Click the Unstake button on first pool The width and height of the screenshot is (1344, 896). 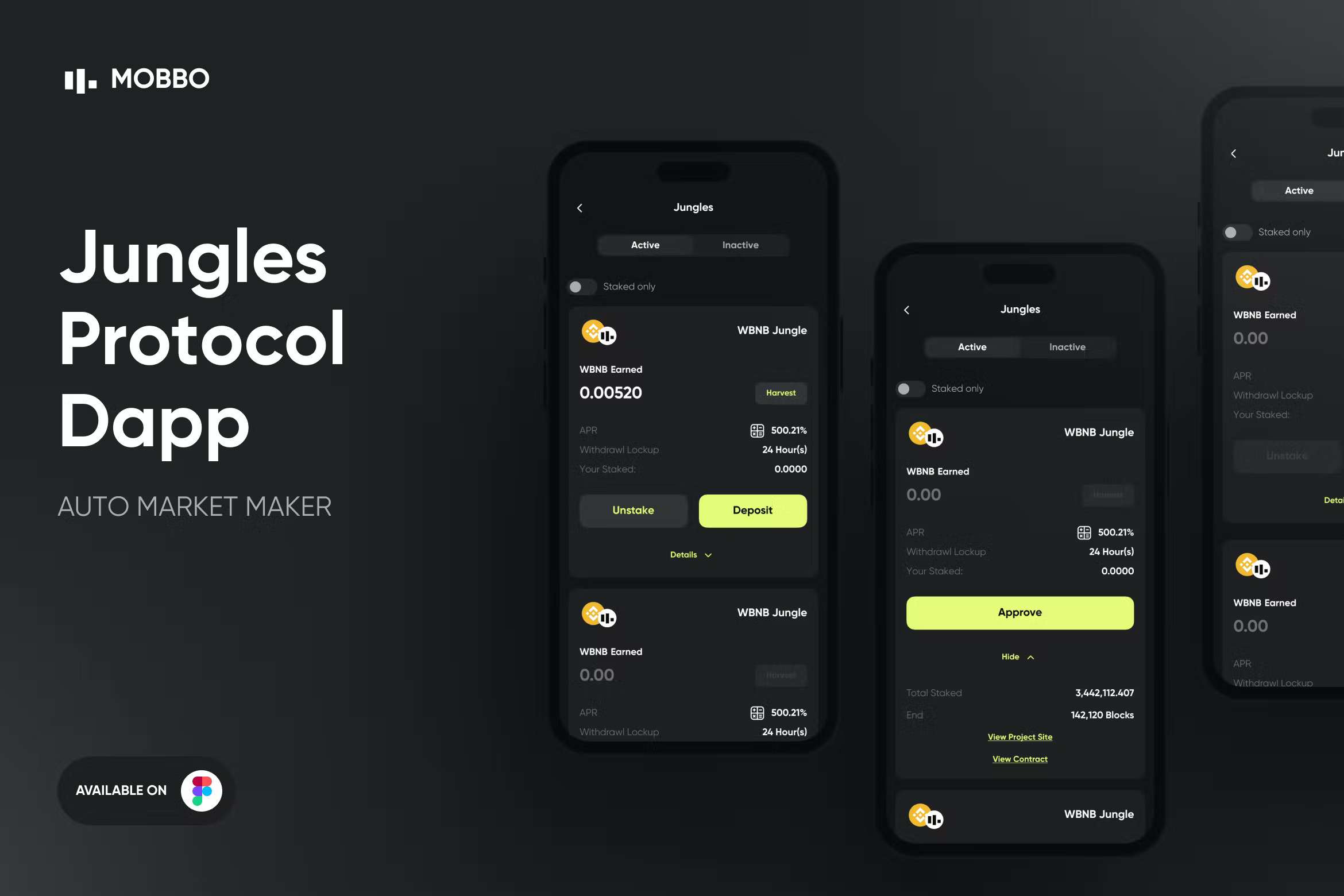tap(633, 510)
